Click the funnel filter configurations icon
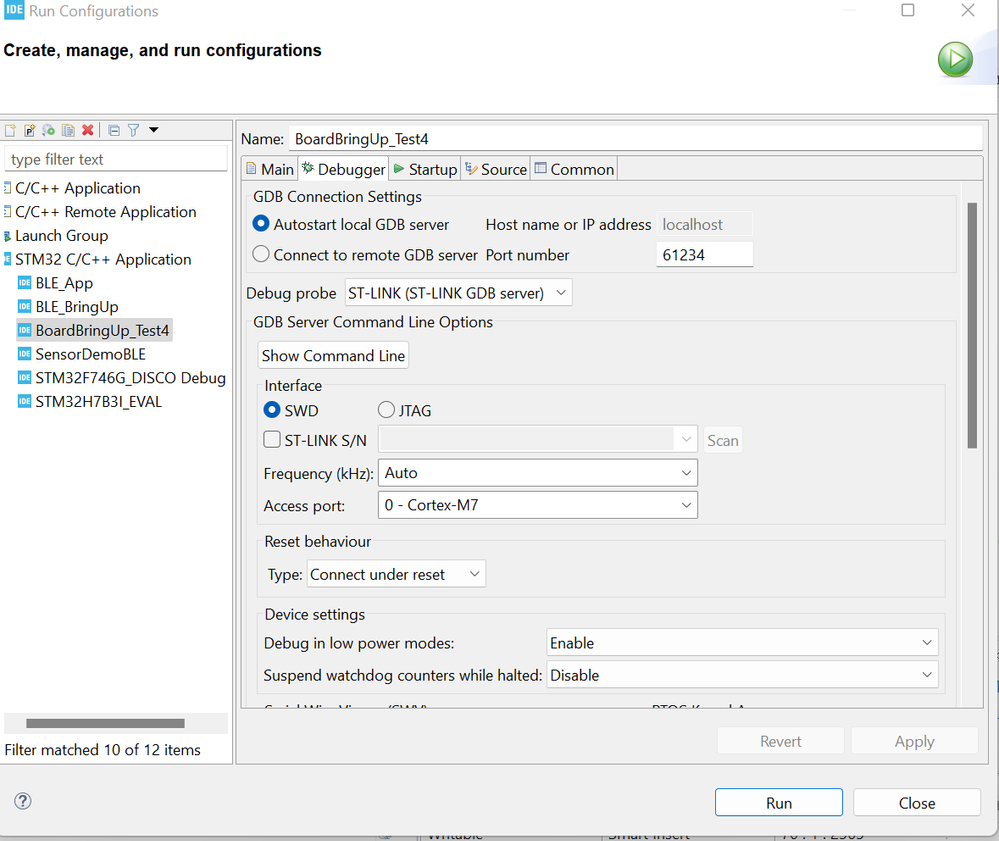The height and width of the screenshot is (841, 999). pos(133,130)
